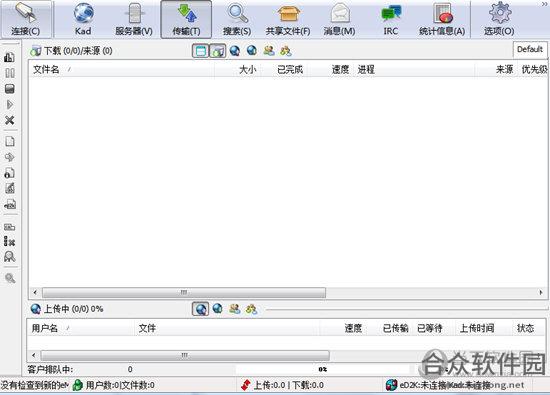Click the cancel X icon in sidebar
Viewport: 550px width, 395px height.
9,120
